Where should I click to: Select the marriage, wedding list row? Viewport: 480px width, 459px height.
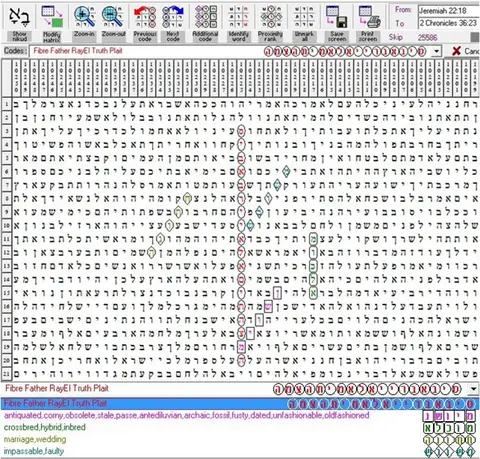pyautogui.click(x=240, y=439)
